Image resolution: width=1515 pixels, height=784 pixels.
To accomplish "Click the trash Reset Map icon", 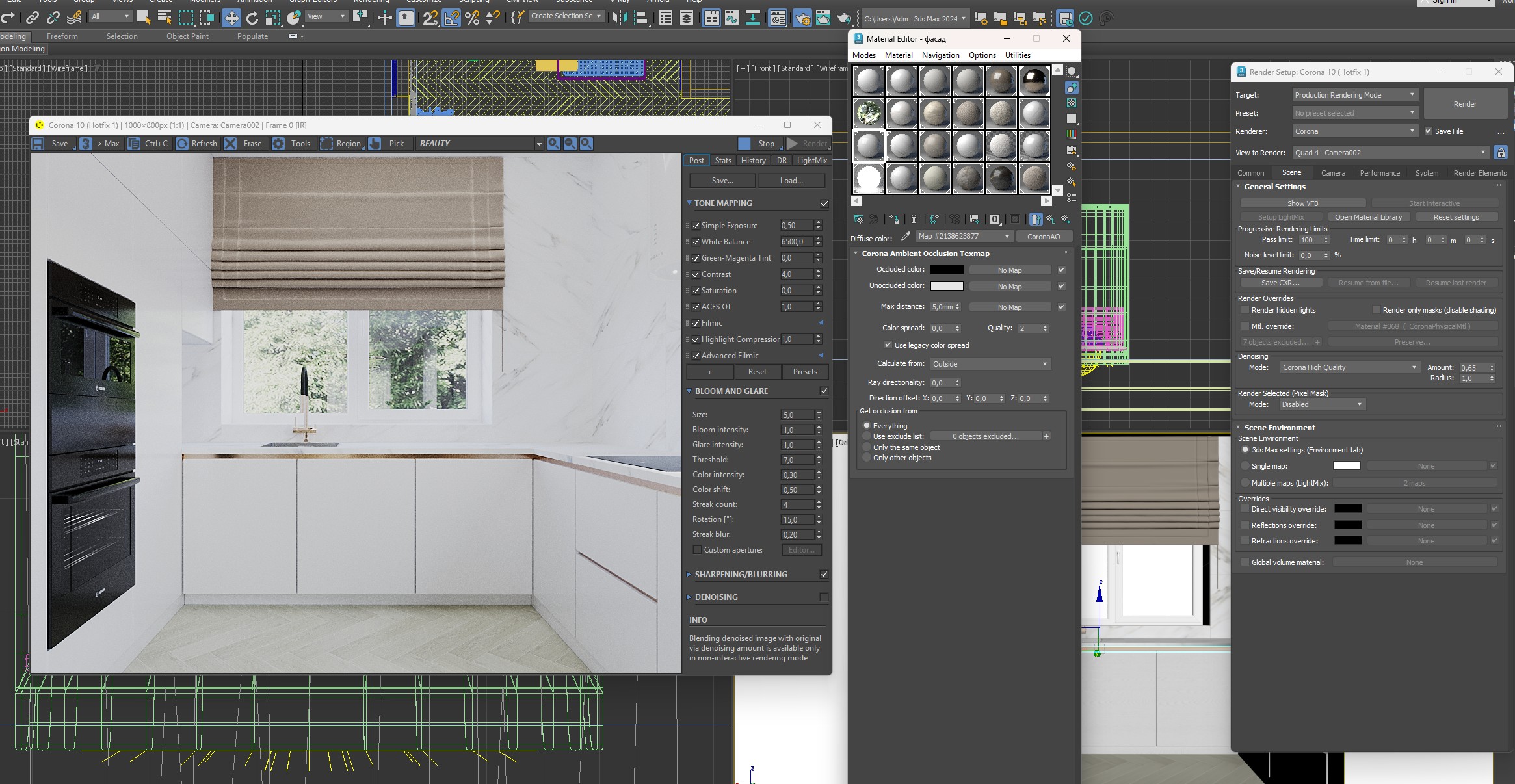I will pos(914,219).
